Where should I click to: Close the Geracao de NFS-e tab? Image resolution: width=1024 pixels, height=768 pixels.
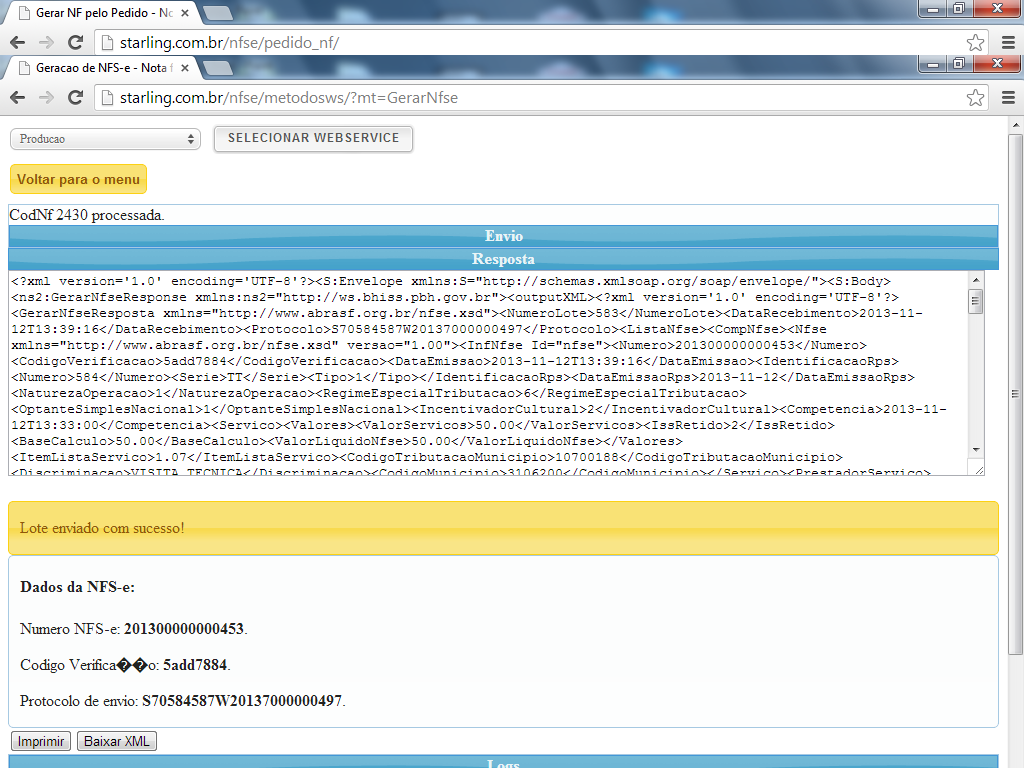tap(185, 68)
